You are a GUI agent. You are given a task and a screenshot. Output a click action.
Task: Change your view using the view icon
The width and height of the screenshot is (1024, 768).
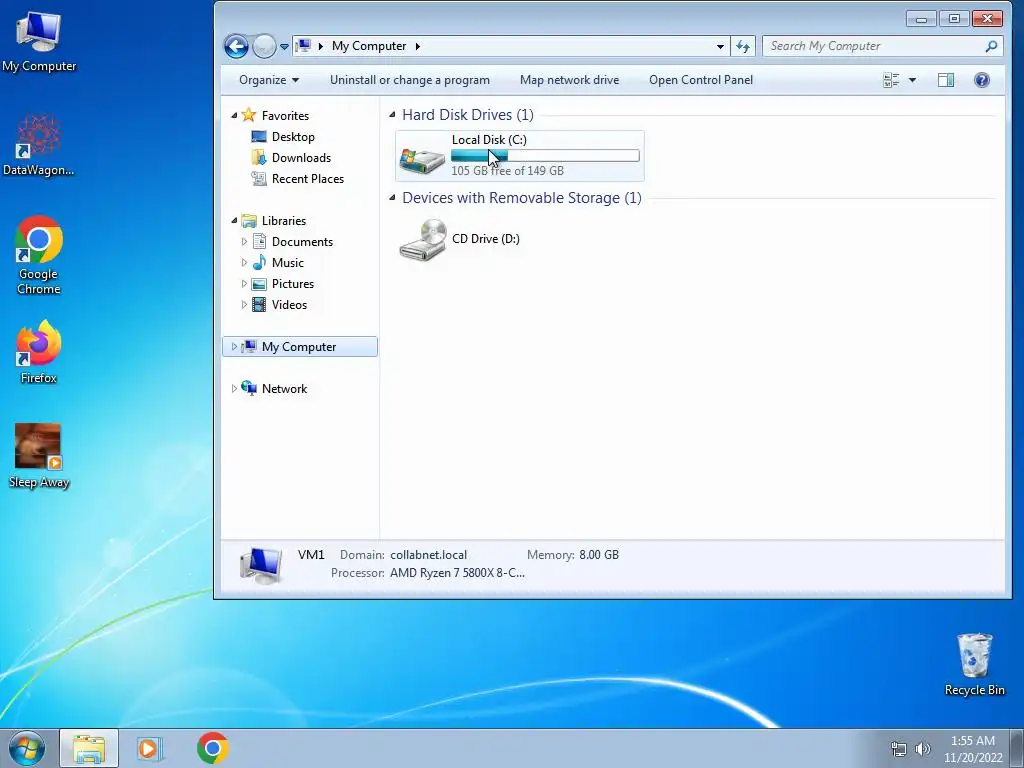[891, 80]
